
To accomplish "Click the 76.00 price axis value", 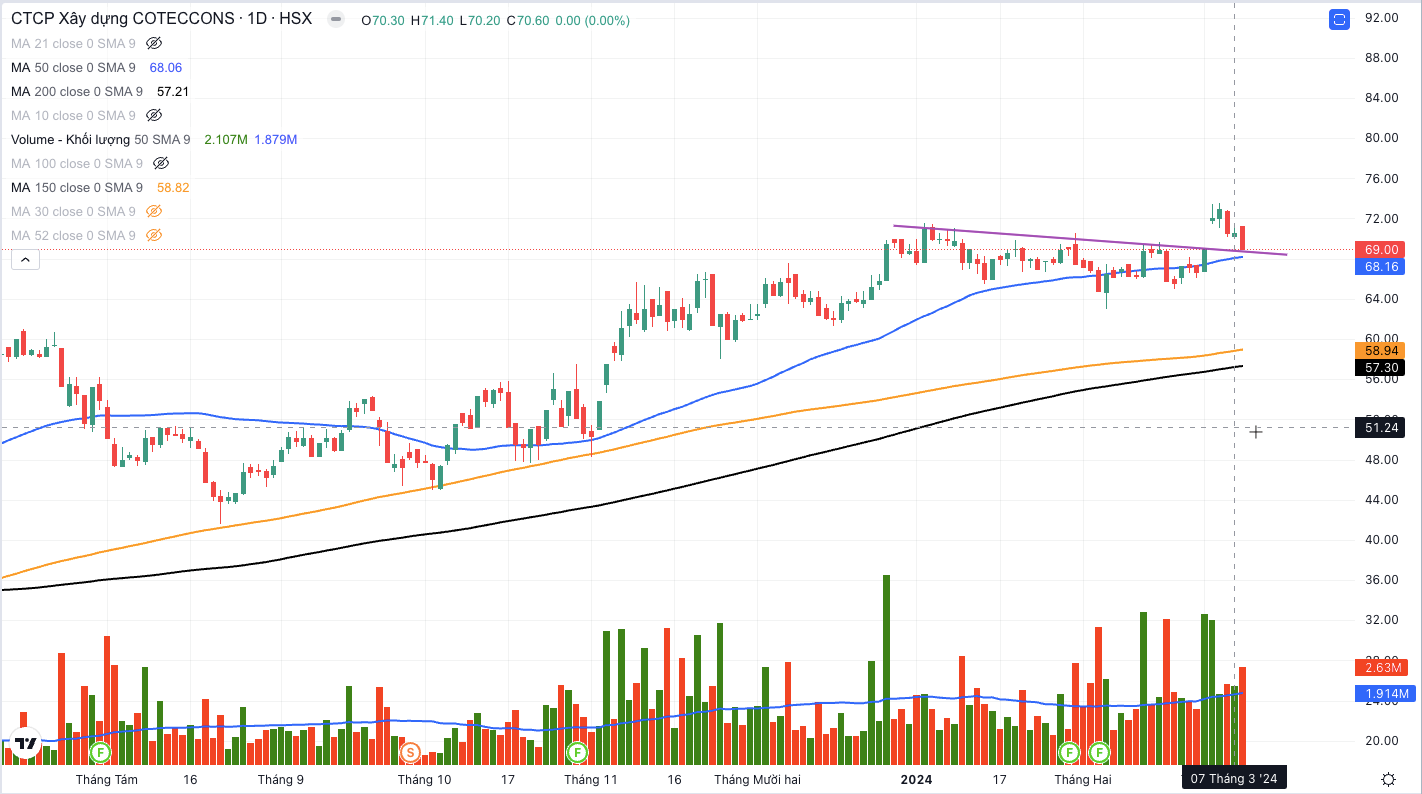I will coord(1381,178).
